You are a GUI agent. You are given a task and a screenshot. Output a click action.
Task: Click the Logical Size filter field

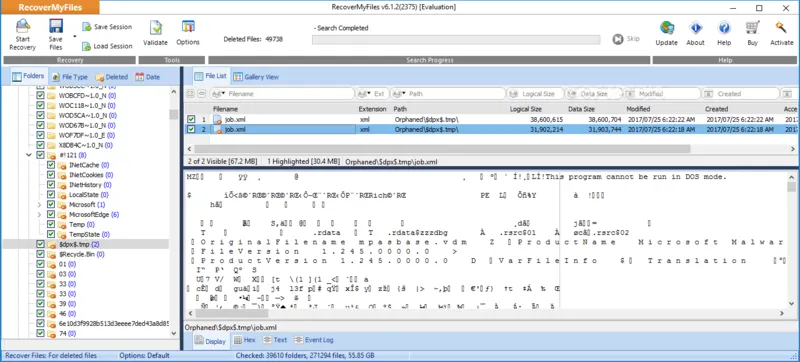[x=535, y=94]
